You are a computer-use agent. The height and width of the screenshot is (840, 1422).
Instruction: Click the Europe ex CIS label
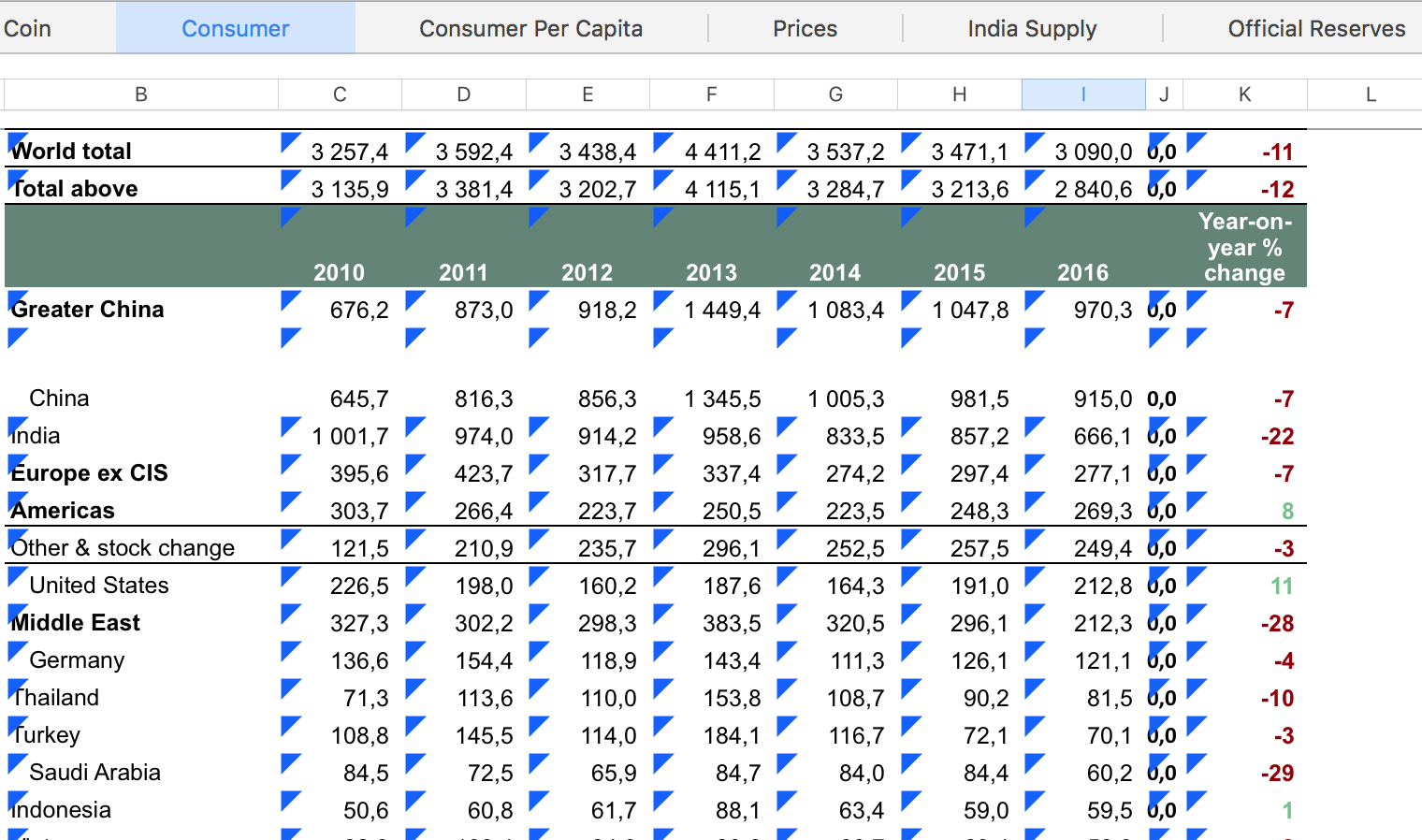89,473
